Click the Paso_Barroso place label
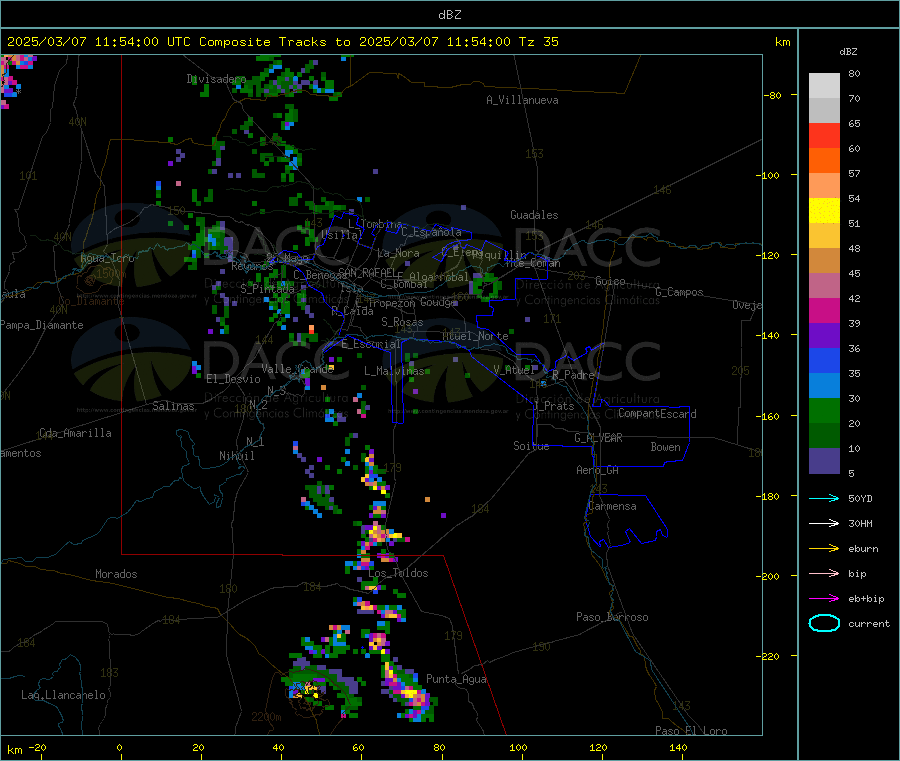The width and height of the screenshot is (900, 761). point(612,617)
